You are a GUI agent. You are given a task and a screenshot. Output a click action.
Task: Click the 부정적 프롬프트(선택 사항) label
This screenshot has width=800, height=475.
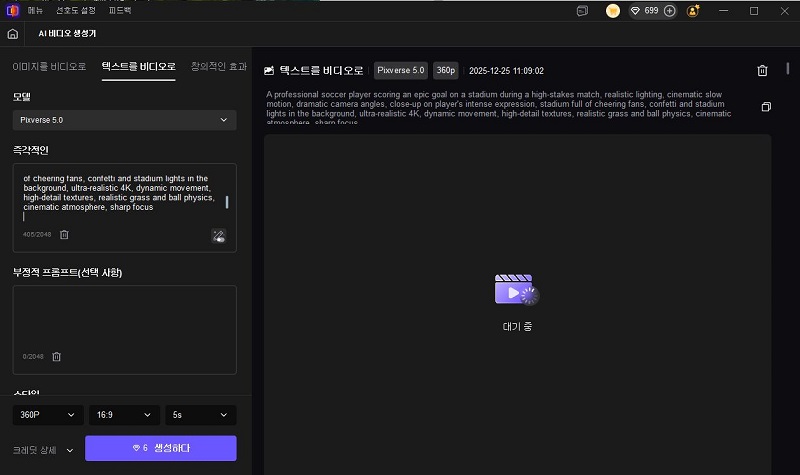point(67,272)
